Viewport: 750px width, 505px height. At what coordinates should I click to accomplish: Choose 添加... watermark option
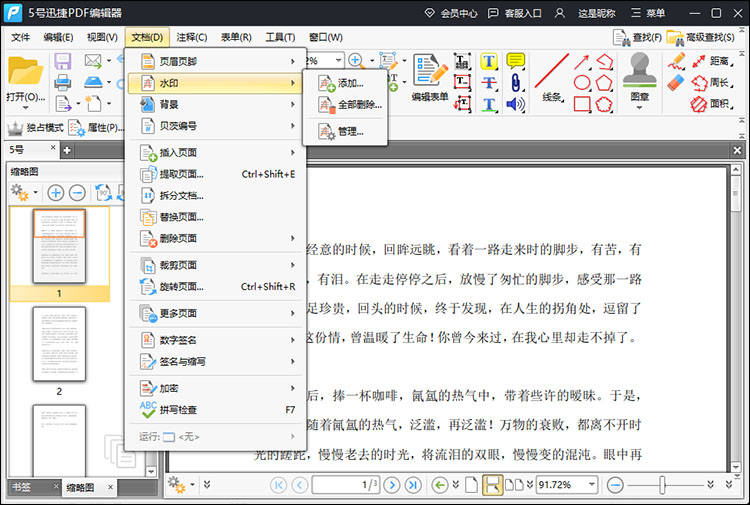[345, 83]
